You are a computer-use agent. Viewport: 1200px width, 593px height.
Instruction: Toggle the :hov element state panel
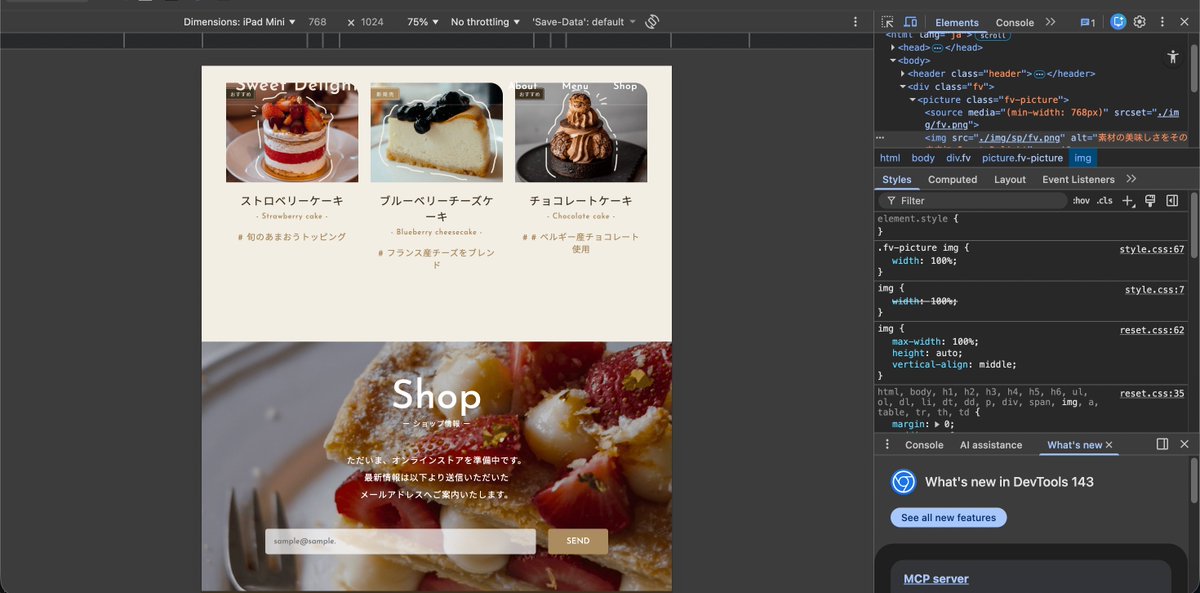(x=1081, y=201)
